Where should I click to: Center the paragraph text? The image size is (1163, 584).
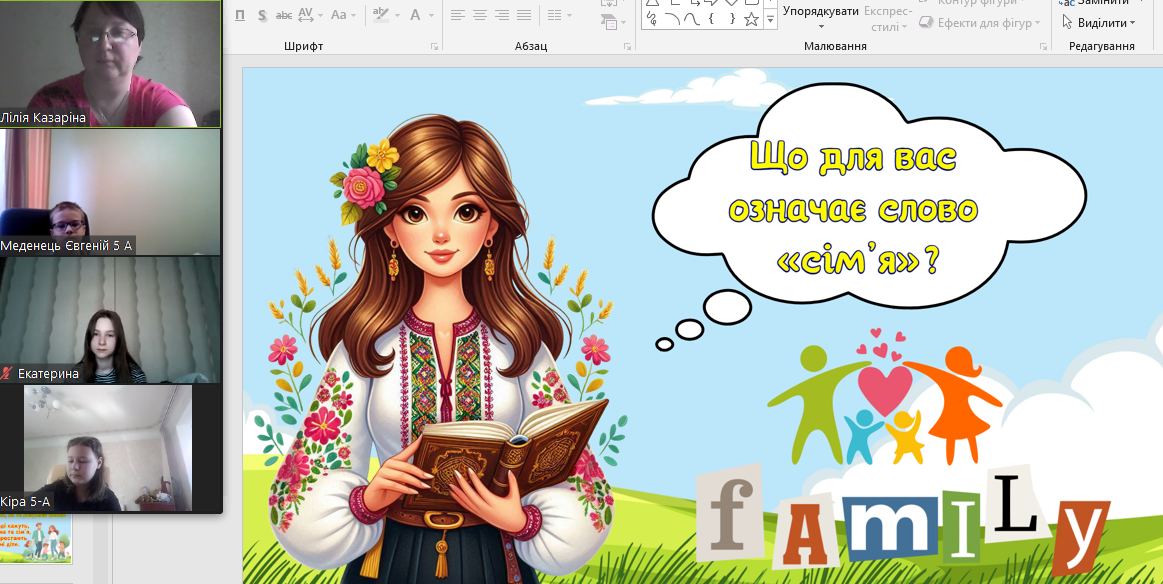click(x=480, y=15)
